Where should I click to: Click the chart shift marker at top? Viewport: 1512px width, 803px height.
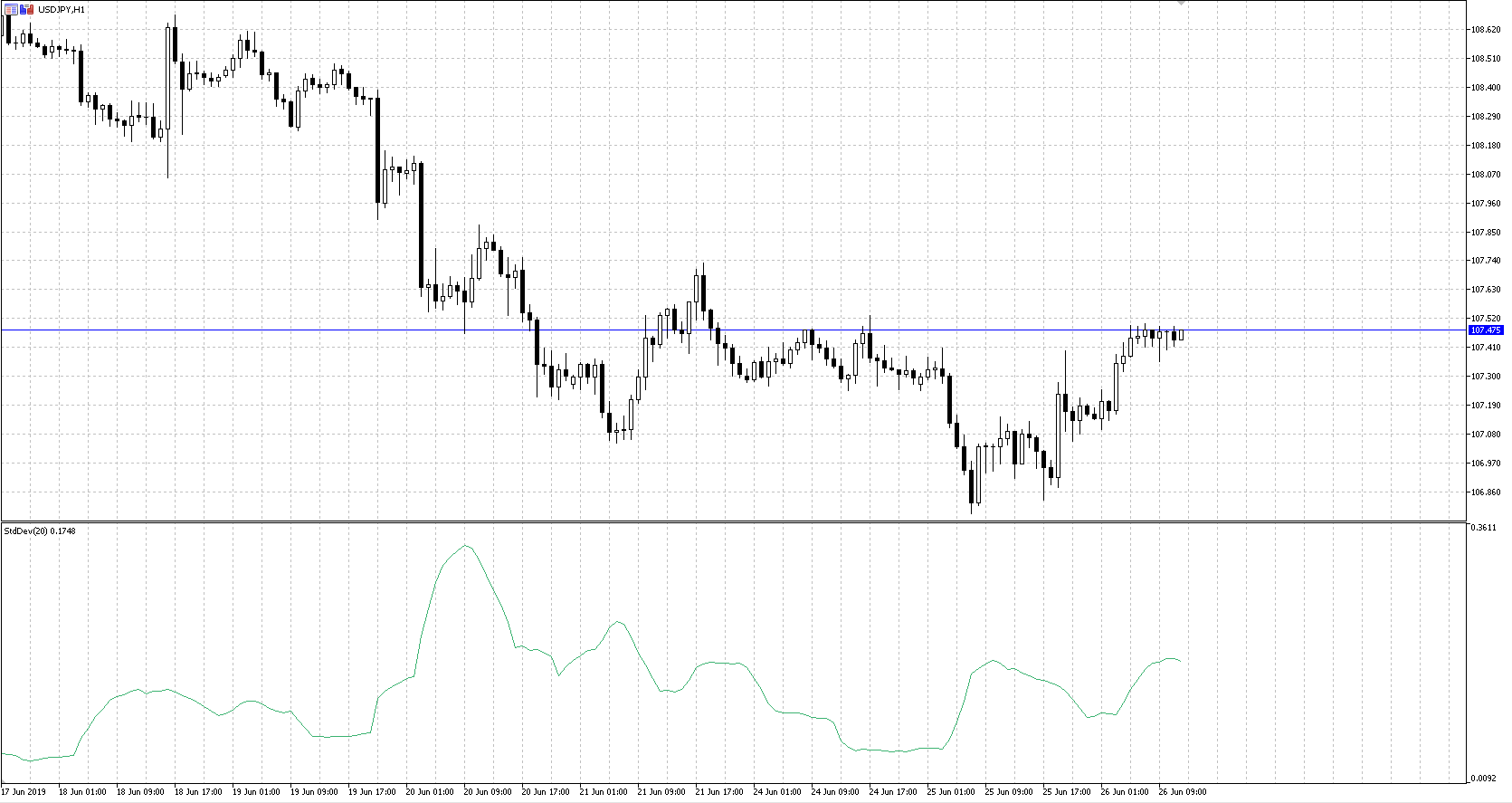coord(1181,3)
